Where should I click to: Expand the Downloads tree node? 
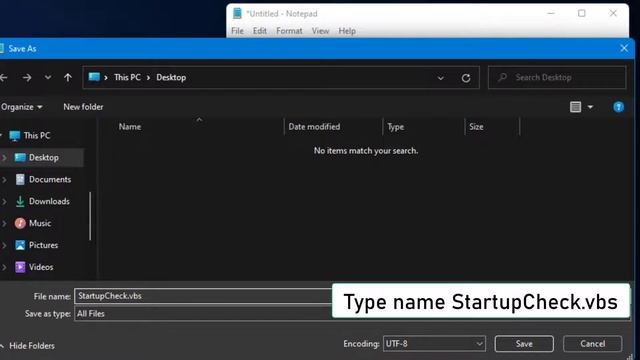tap(4, 202)
